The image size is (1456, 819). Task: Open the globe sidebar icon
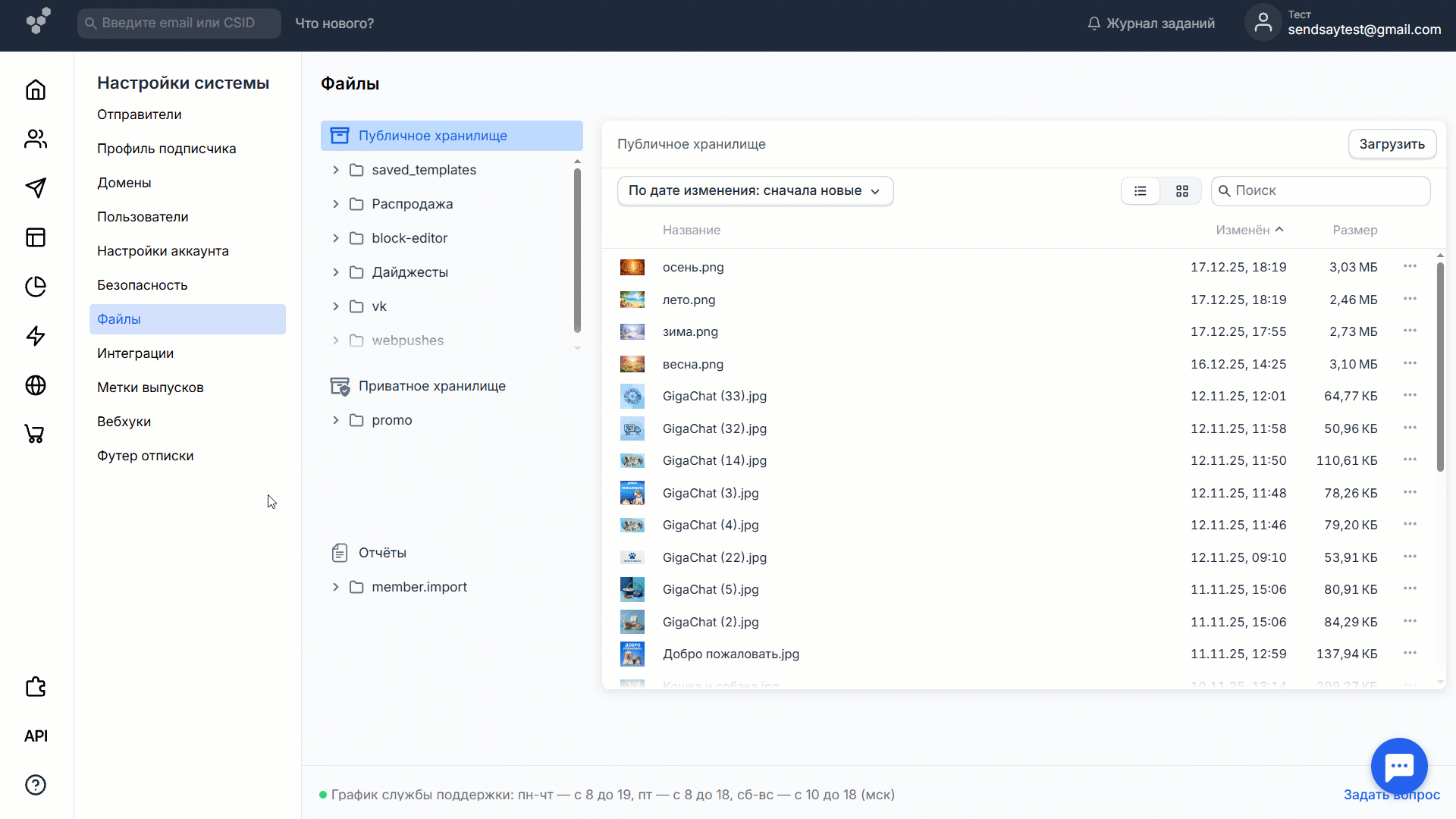coord(36,385)
